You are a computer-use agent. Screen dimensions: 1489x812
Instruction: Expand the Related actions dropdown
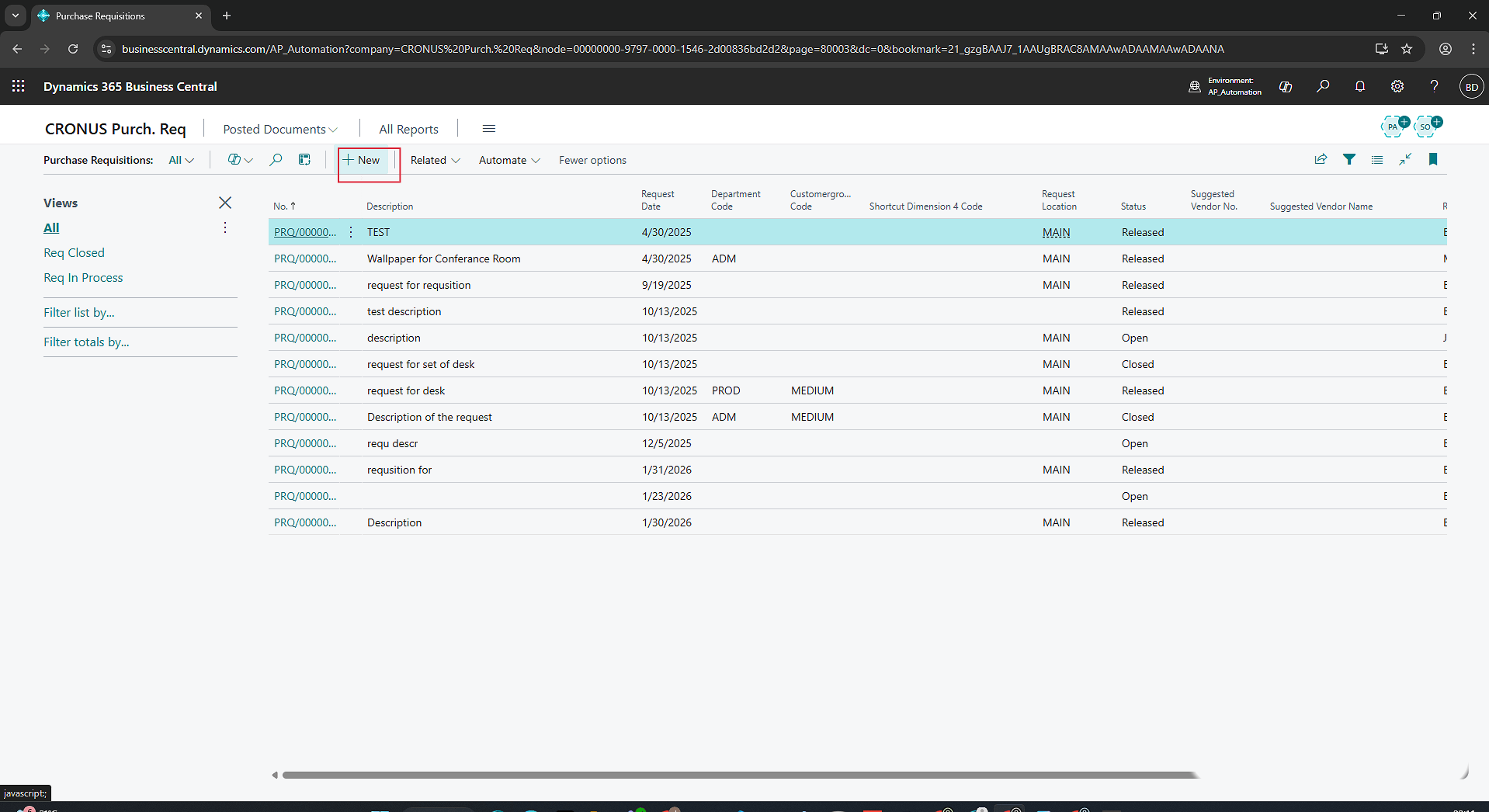(x=435, y=160)
